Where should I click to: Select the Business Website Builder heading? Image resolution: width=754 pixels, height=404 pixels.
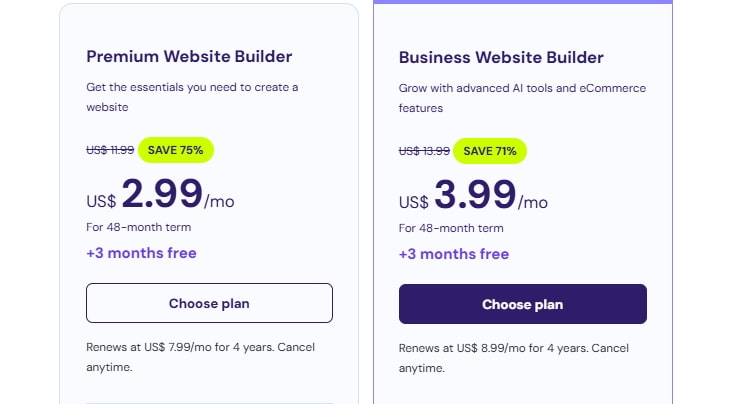point(501,57)
